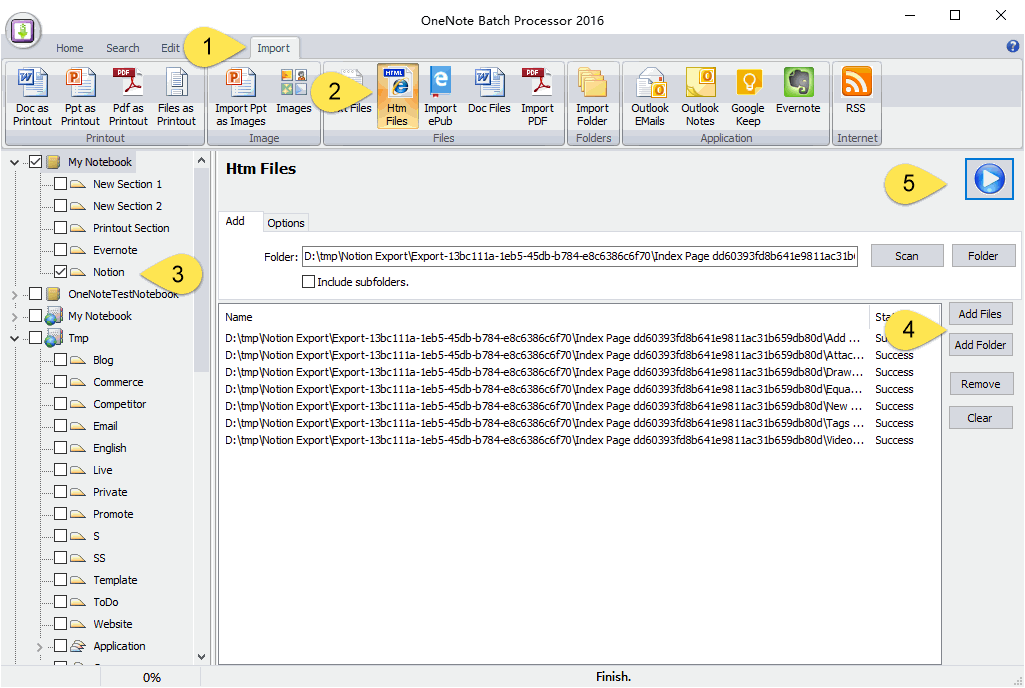1025x688 pixels.
Task: Click the Import Folder icon
Action: click(x=592, y=97)
